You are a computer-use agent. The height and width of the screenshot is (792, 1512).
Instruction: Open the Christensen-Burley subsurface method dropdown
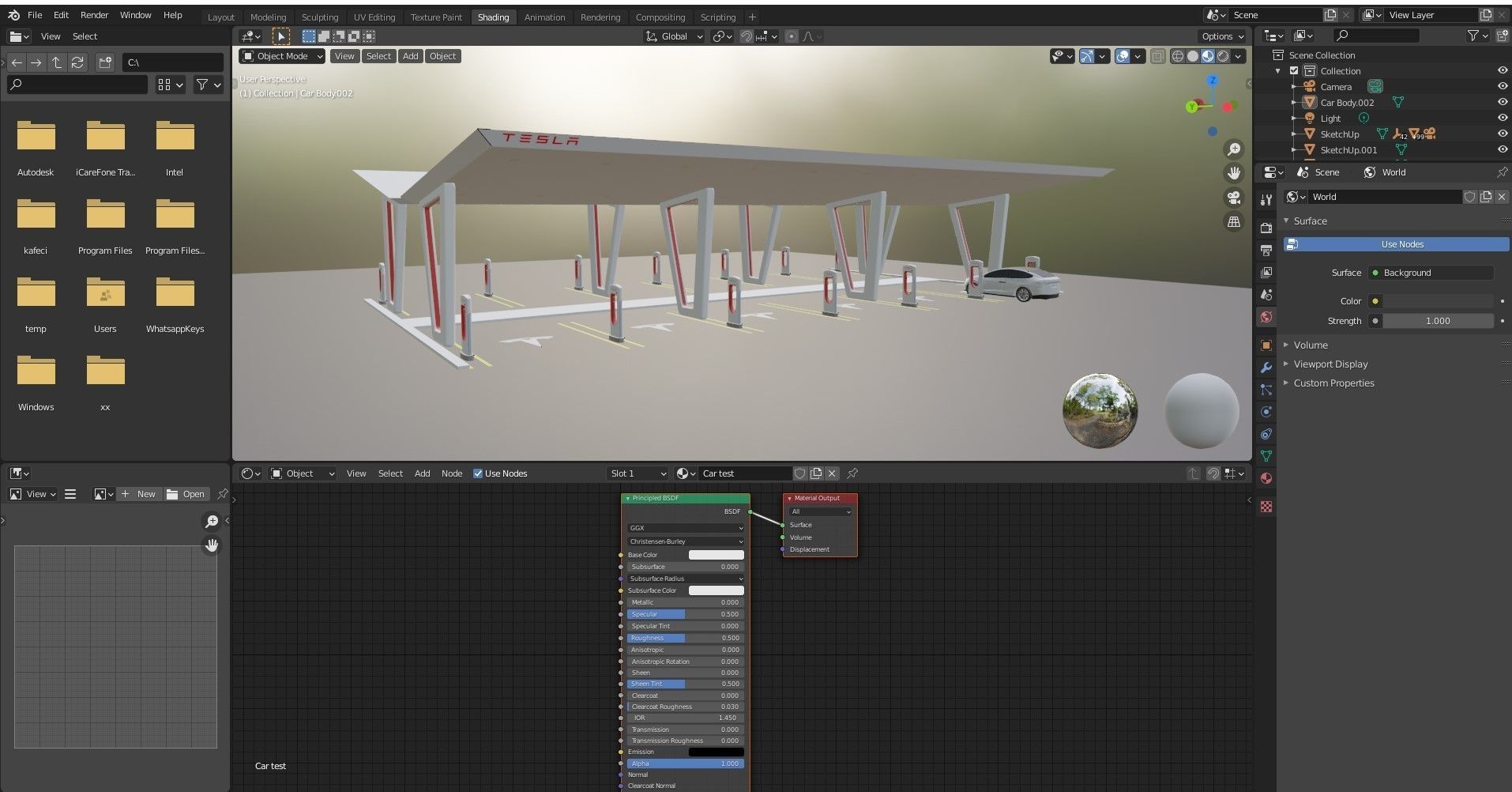click(685, 541)
